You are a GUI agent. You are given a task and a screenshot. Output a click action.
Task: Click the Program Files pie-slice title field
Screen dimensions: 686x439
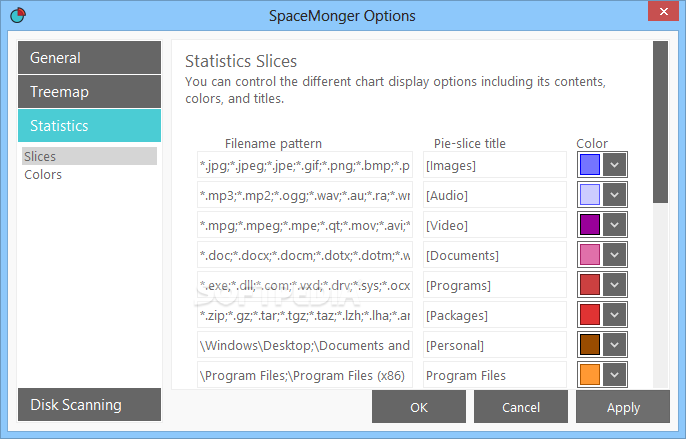495,375
